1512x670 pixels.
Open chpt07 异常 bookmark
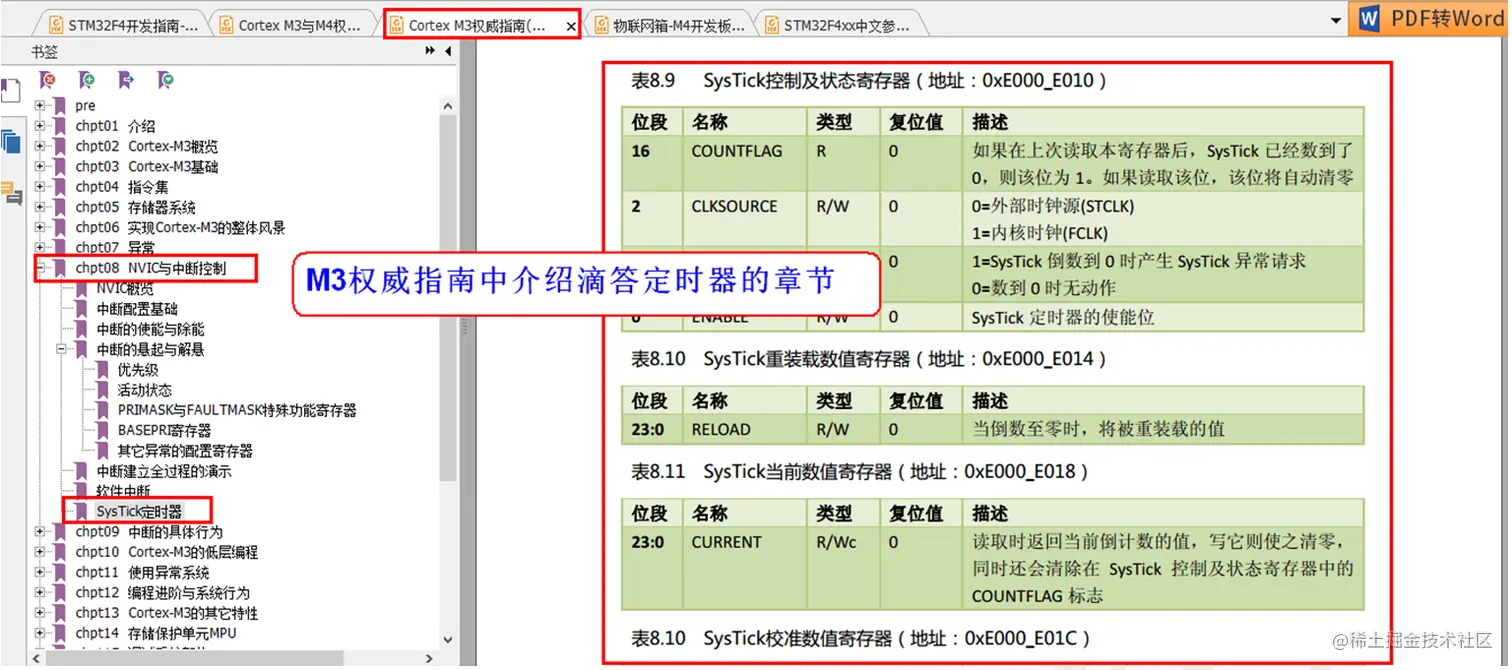(115, 247)
